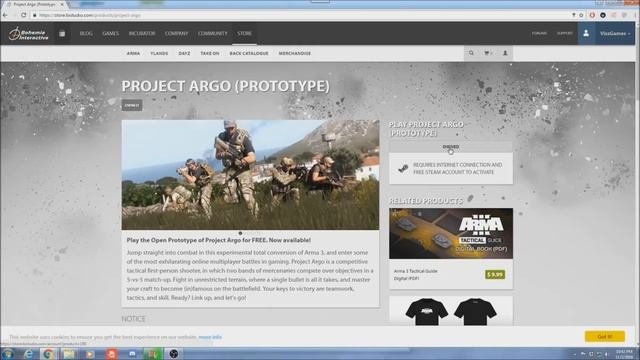This screenshot has height=360, width=640.
Task: Open File Explorer from the taskbar
Action: tap(69, 354)
